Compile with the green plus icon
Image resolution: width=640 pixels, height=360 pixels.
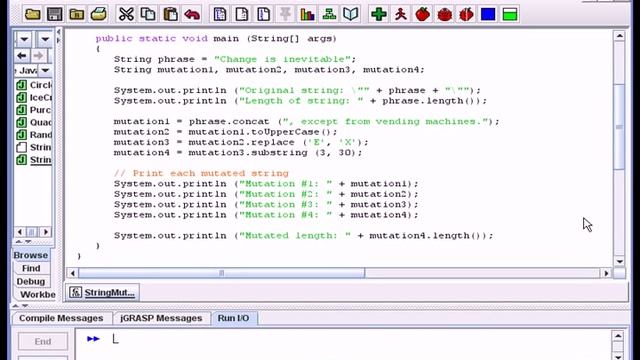378,14
